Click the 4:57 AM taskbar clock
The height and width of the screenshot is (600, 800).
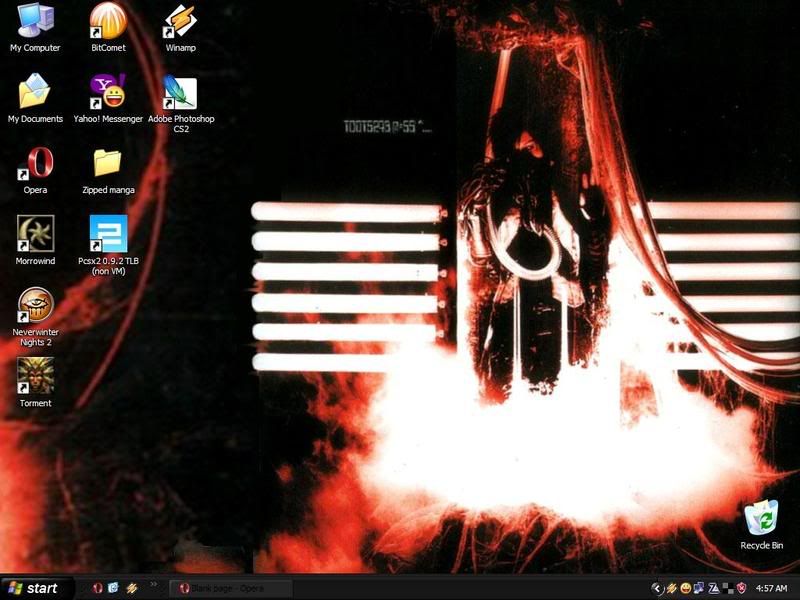point(771,589)
